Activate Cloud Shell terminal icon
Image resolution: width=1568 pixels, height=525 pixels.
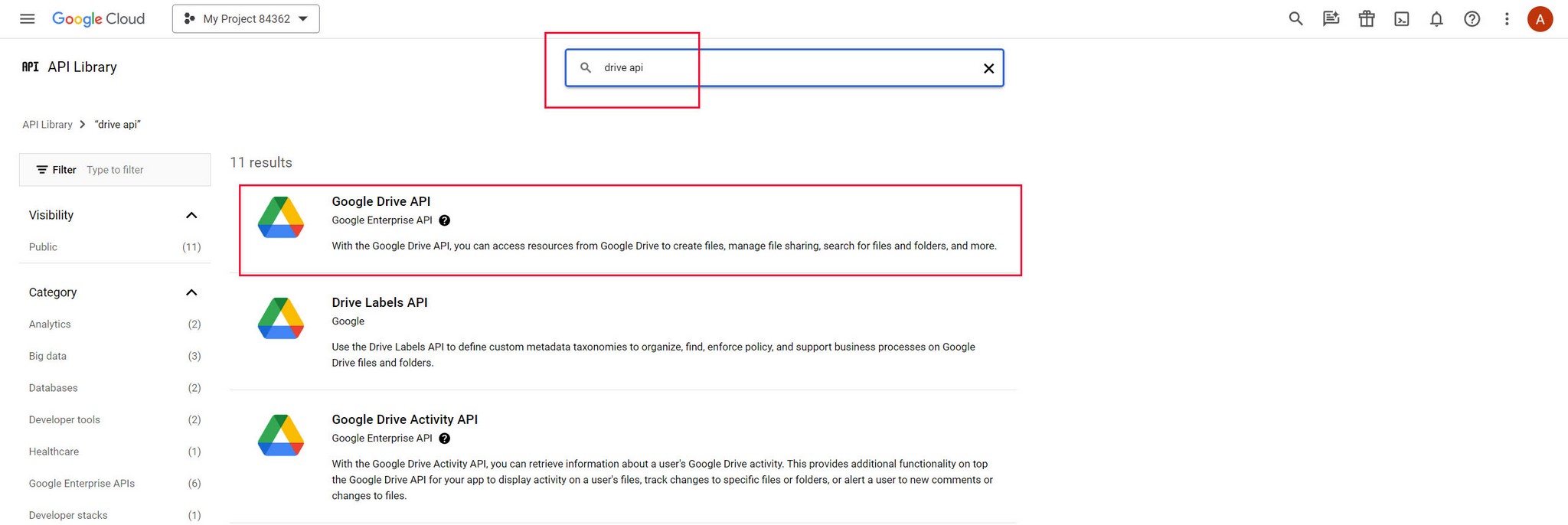pos(1401,18)
